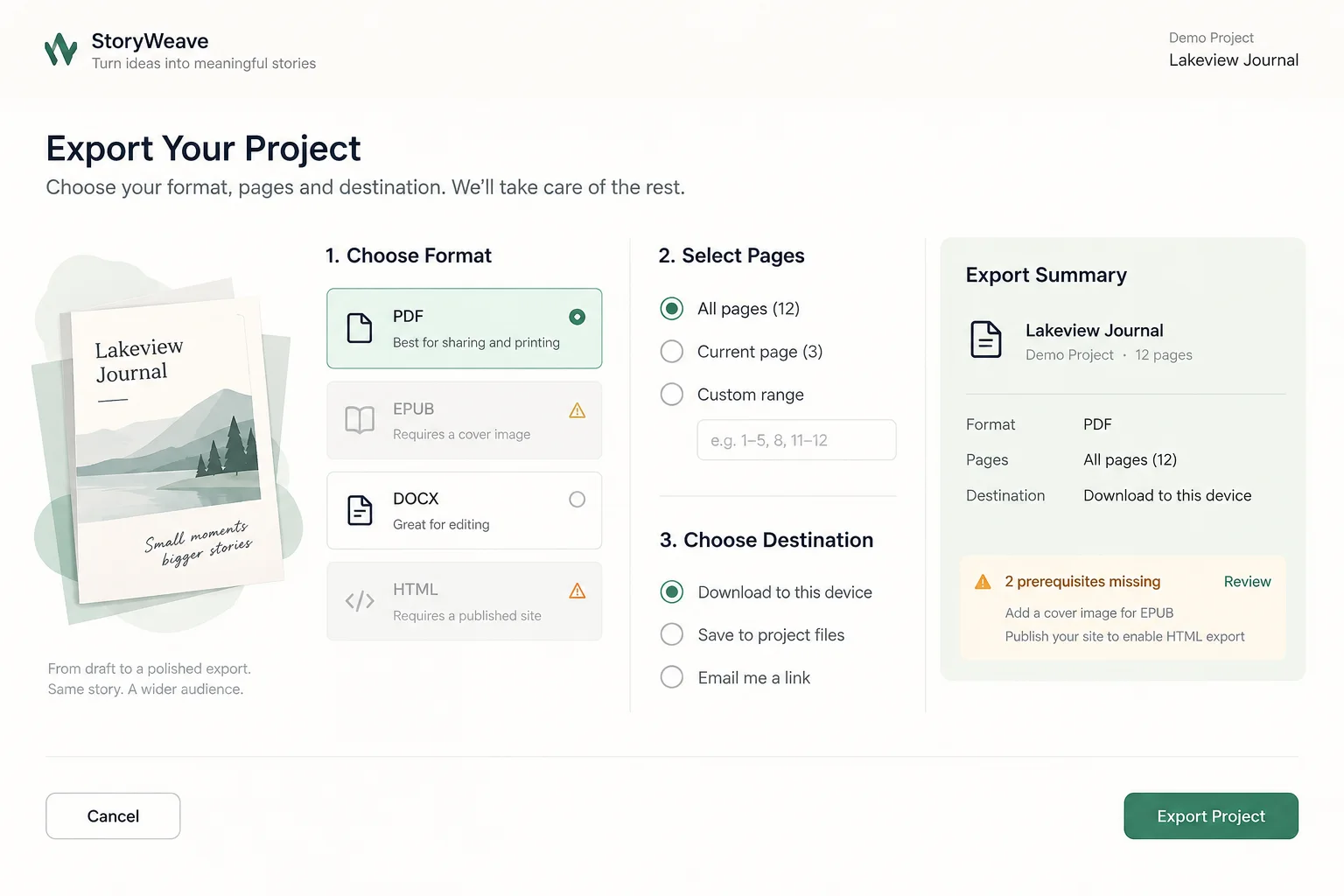This screenshot has height=896, width=1344.
Task: Click the summary Destination value text
Action: pyautogui.click(x=1167, y=496)
